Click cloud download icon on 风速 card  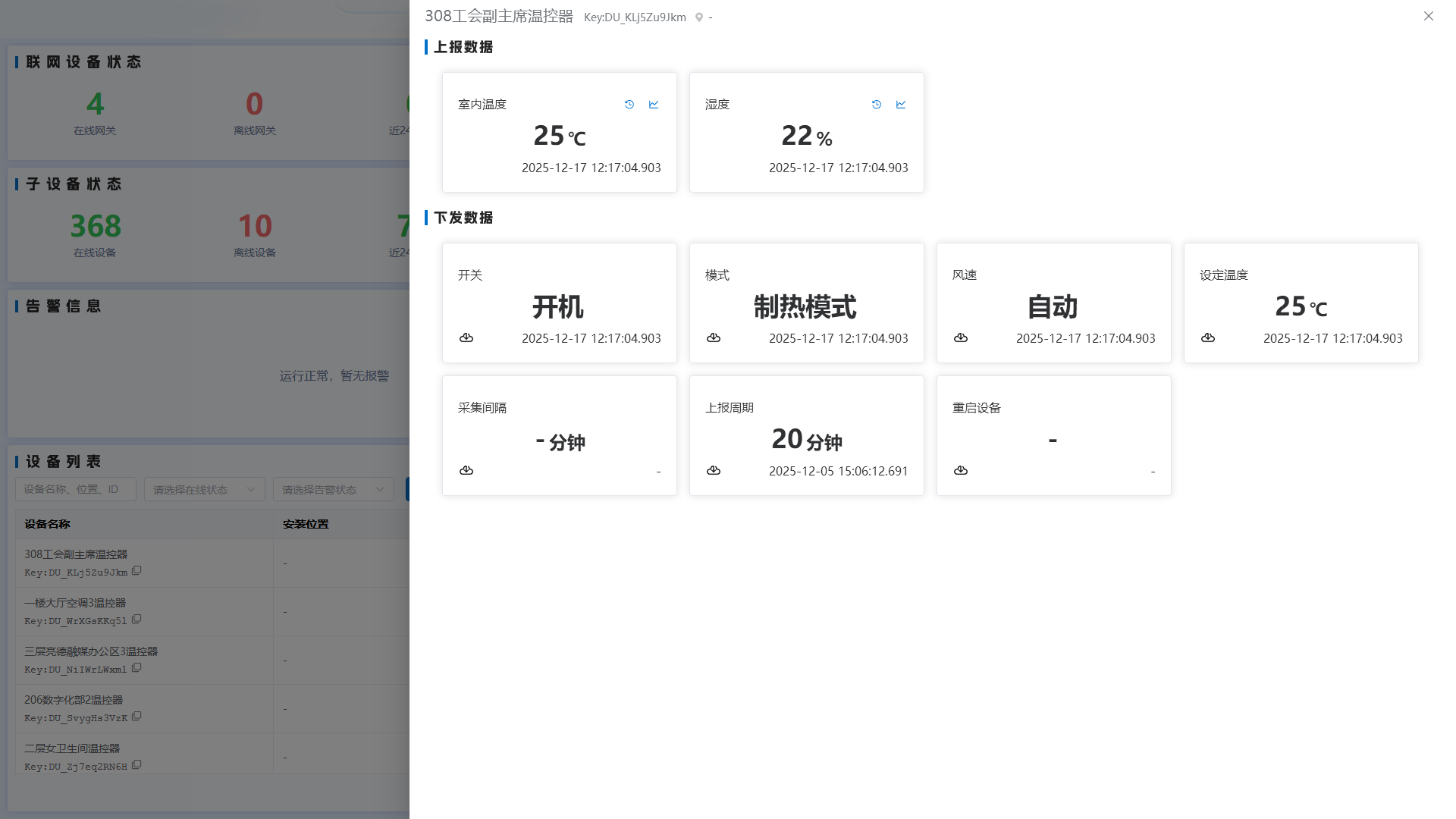point(961,337)
